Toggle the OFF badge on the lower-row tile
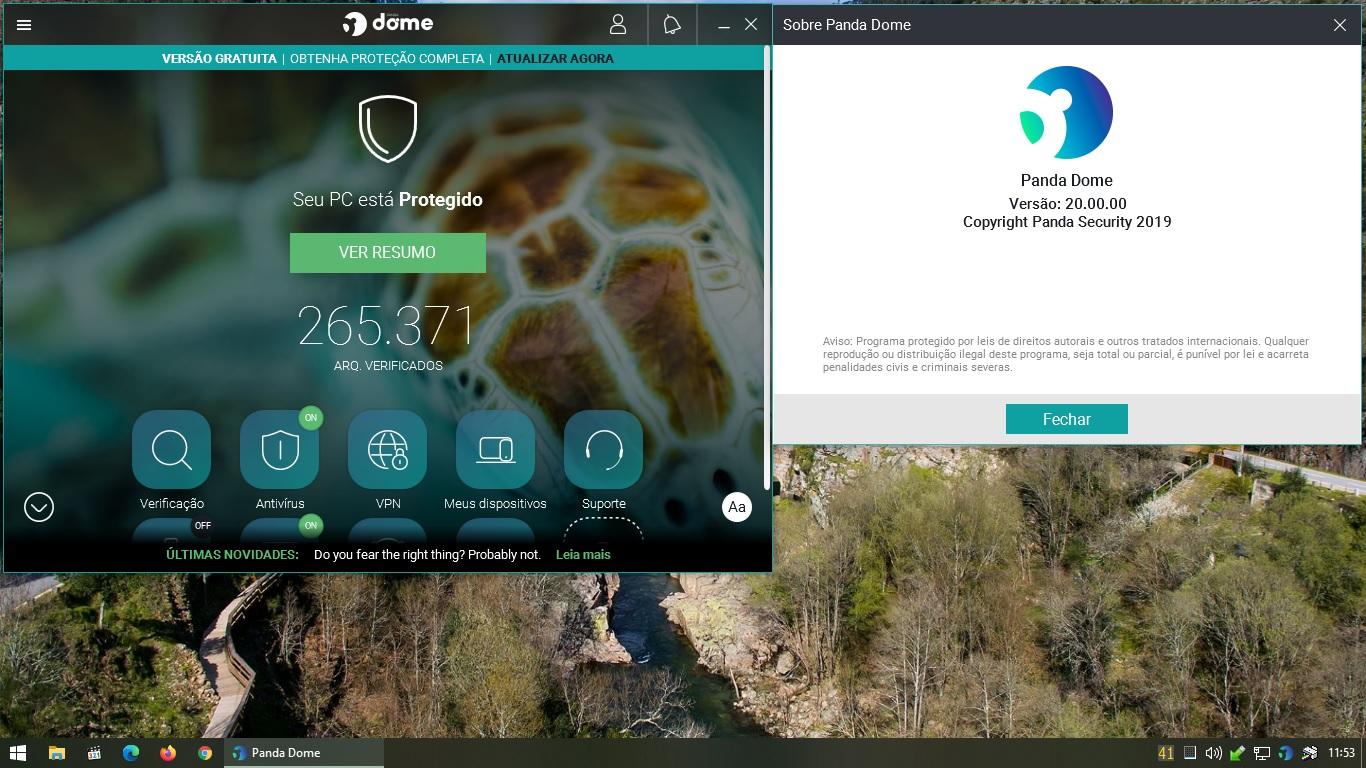The height and width of the screenshot is (768, 1366). coord(203,525)
